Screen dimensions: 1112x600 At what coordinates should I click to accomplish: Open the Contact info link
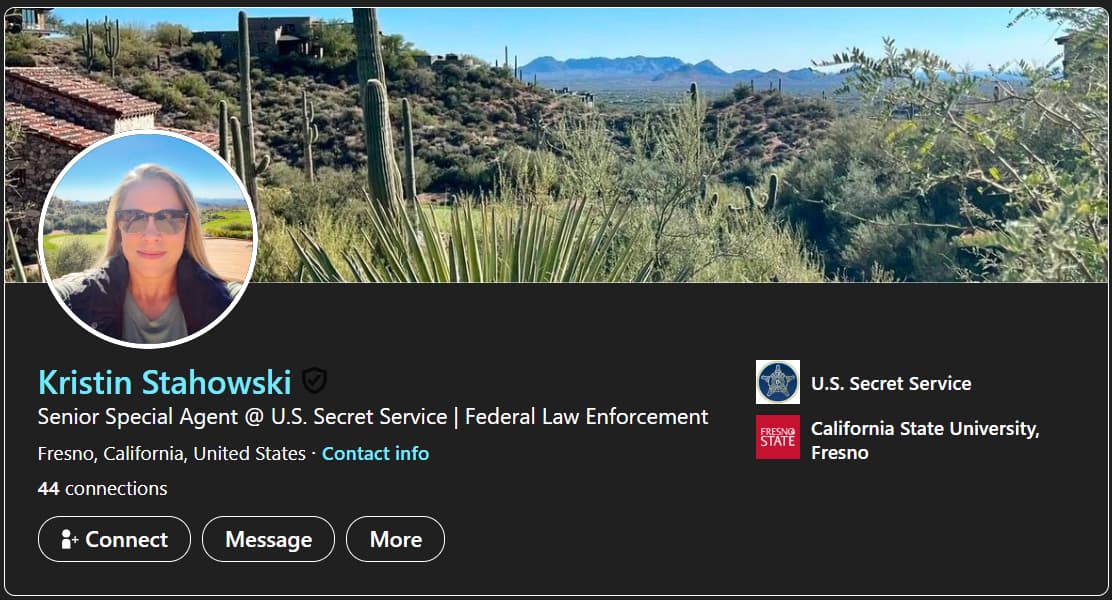[x=375, y=453]
